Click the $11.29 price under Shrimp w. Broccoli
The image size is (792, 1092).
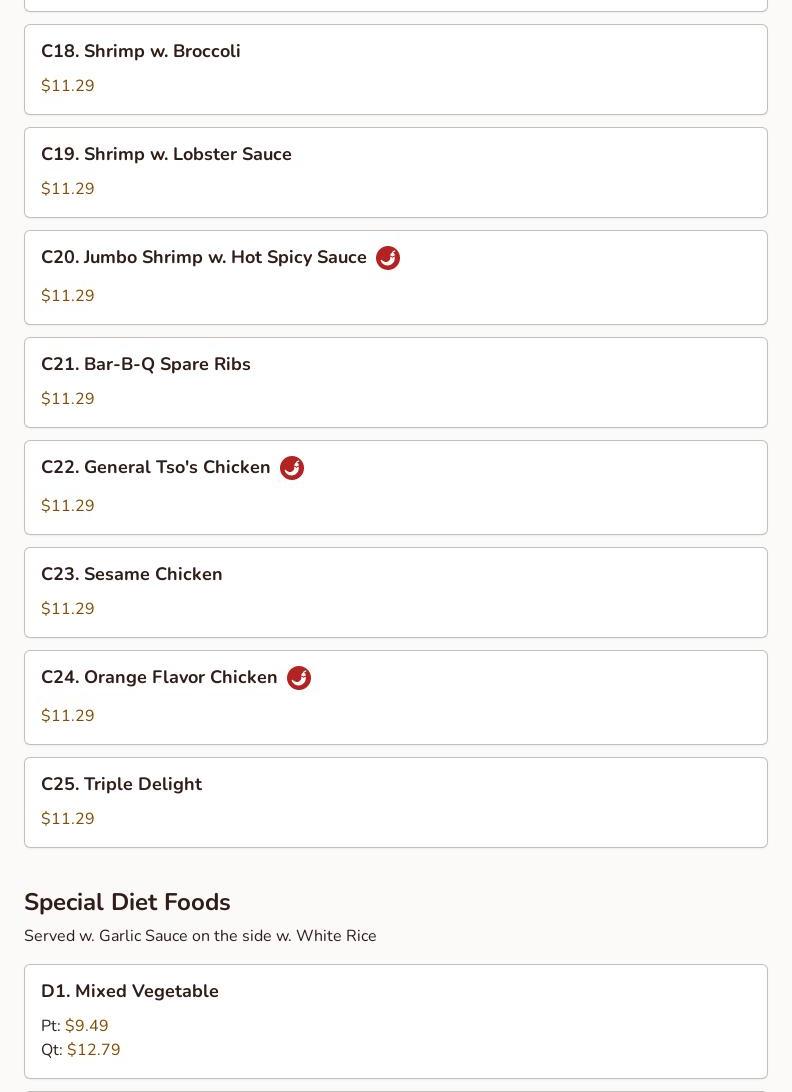68,86
